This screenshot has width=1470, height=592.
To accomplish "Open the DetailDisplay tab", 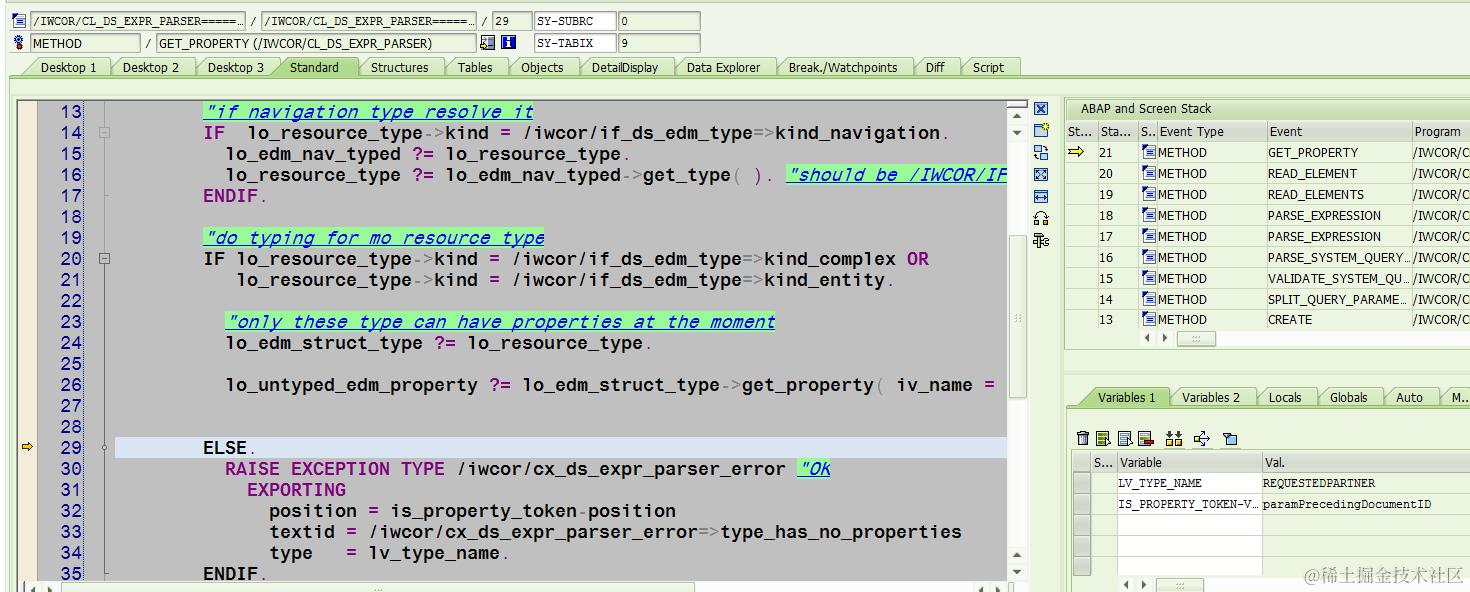I will [x=625, y=67].
